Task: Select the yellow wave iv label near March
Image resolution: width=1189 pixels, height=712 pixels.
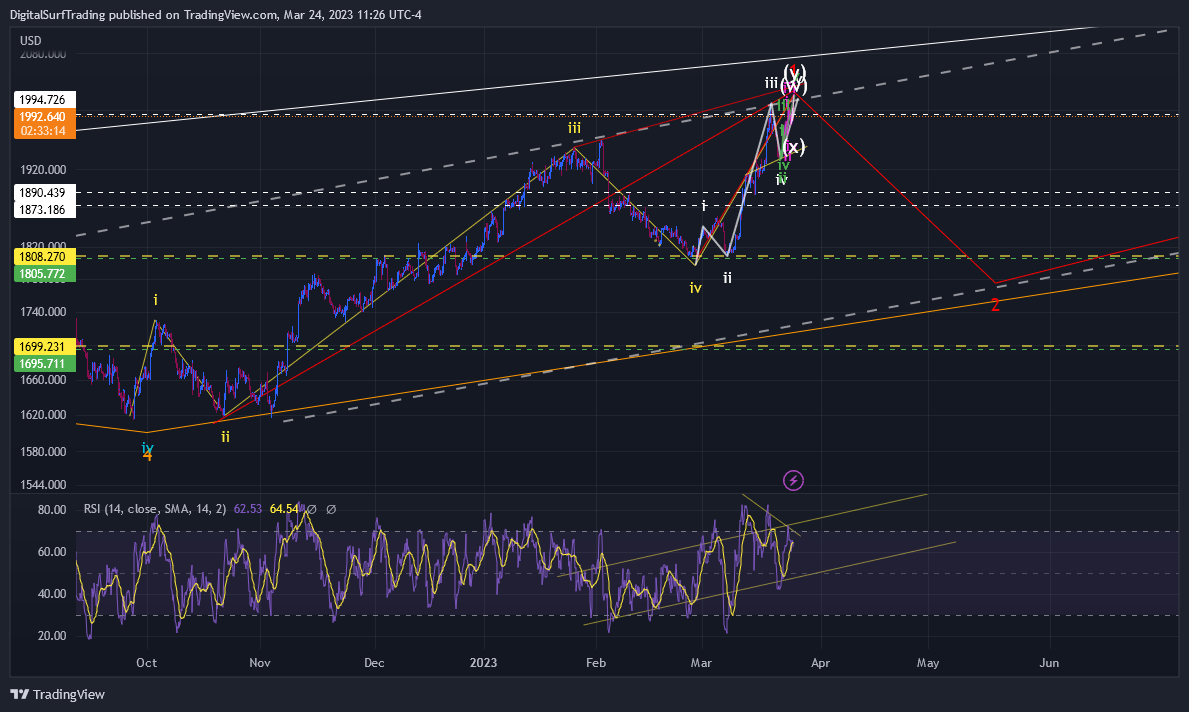Action: pos(695,288)
